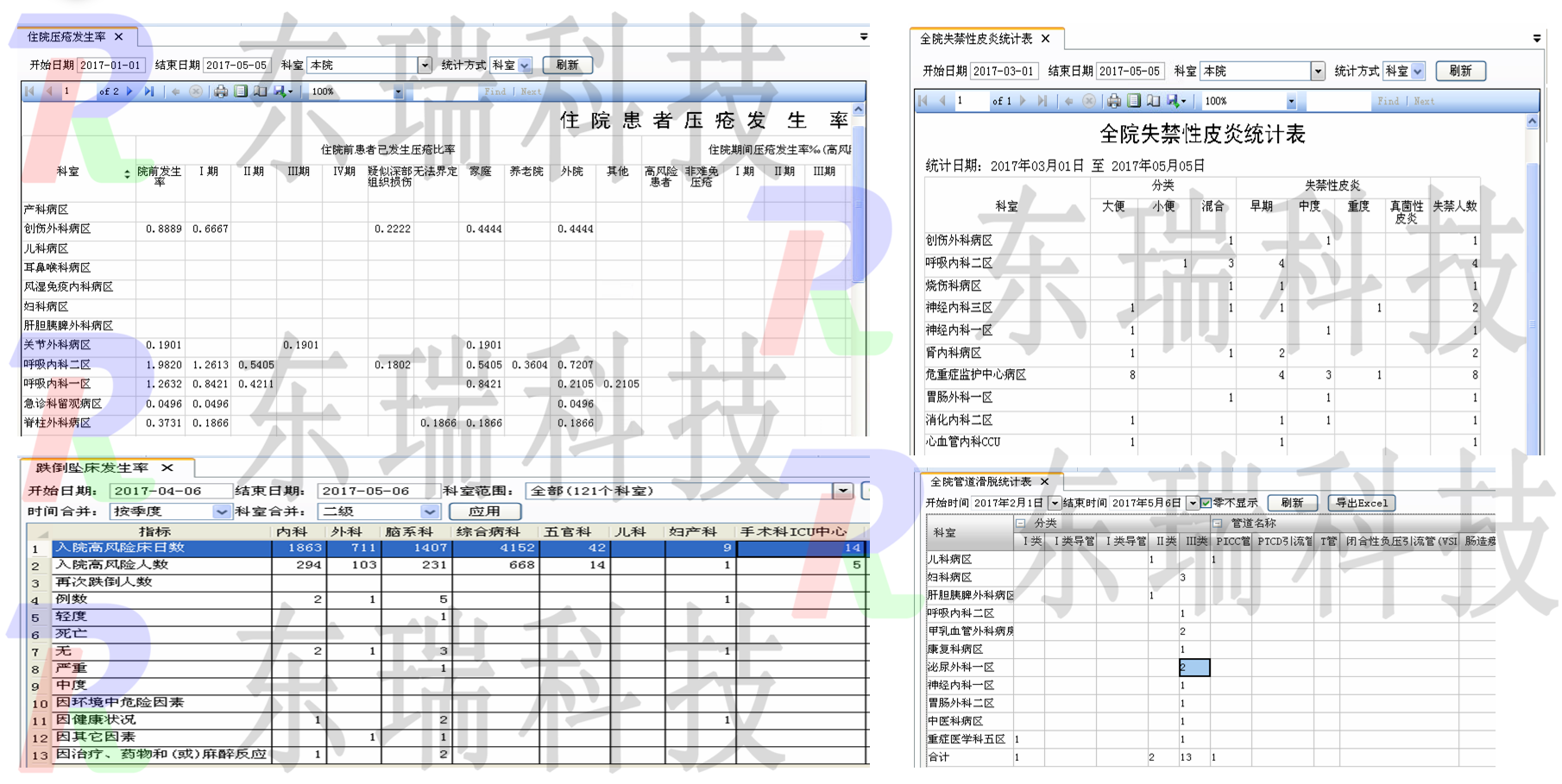Click 刷新 in dermatitis panel
Viewport: 1562px width, 784px height.
point(1460,71)
